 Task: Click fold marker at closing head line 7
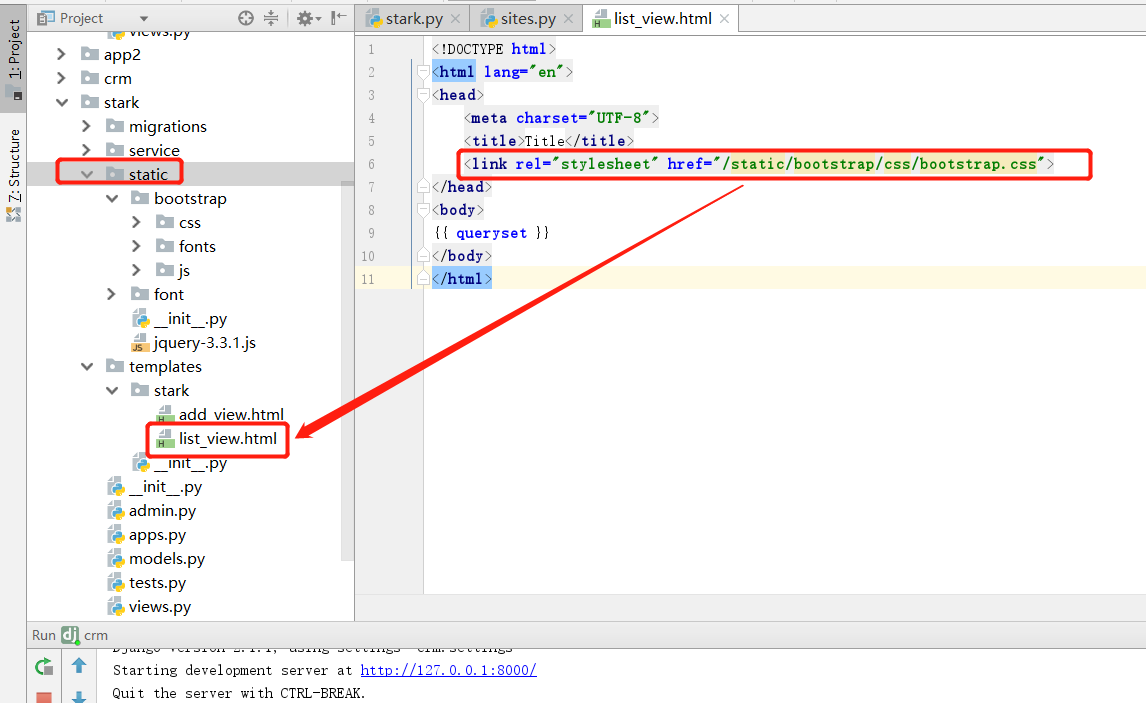422,186
